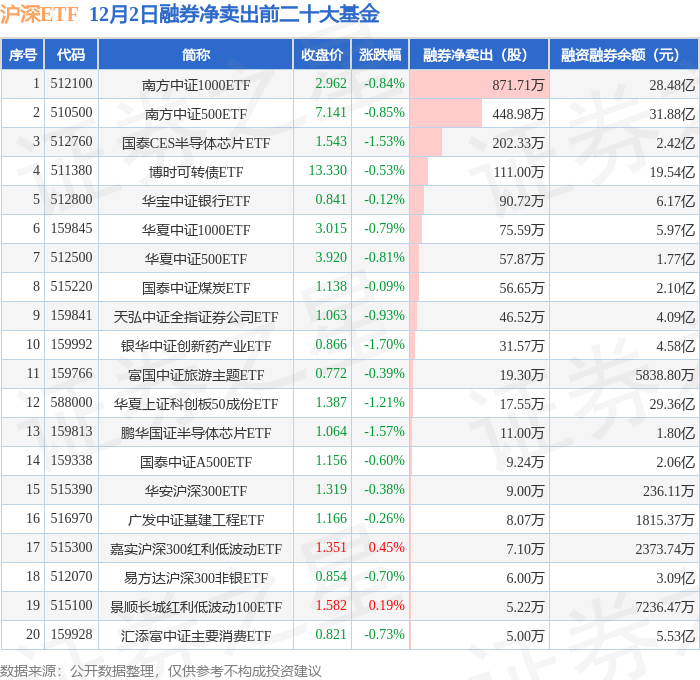
Task: Select 景顺长城红利低波动100ETF name
Action: point(196,607)
